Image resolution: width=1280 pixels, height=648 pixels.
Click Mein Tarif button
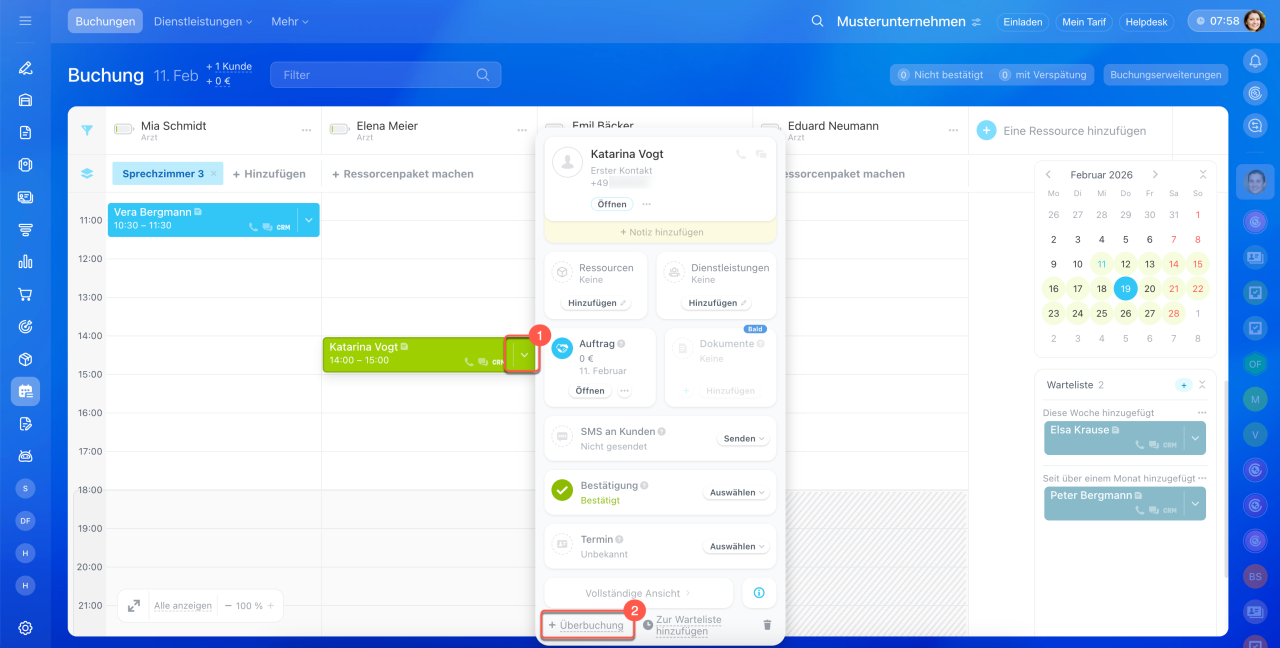(x=1085, y=21)
